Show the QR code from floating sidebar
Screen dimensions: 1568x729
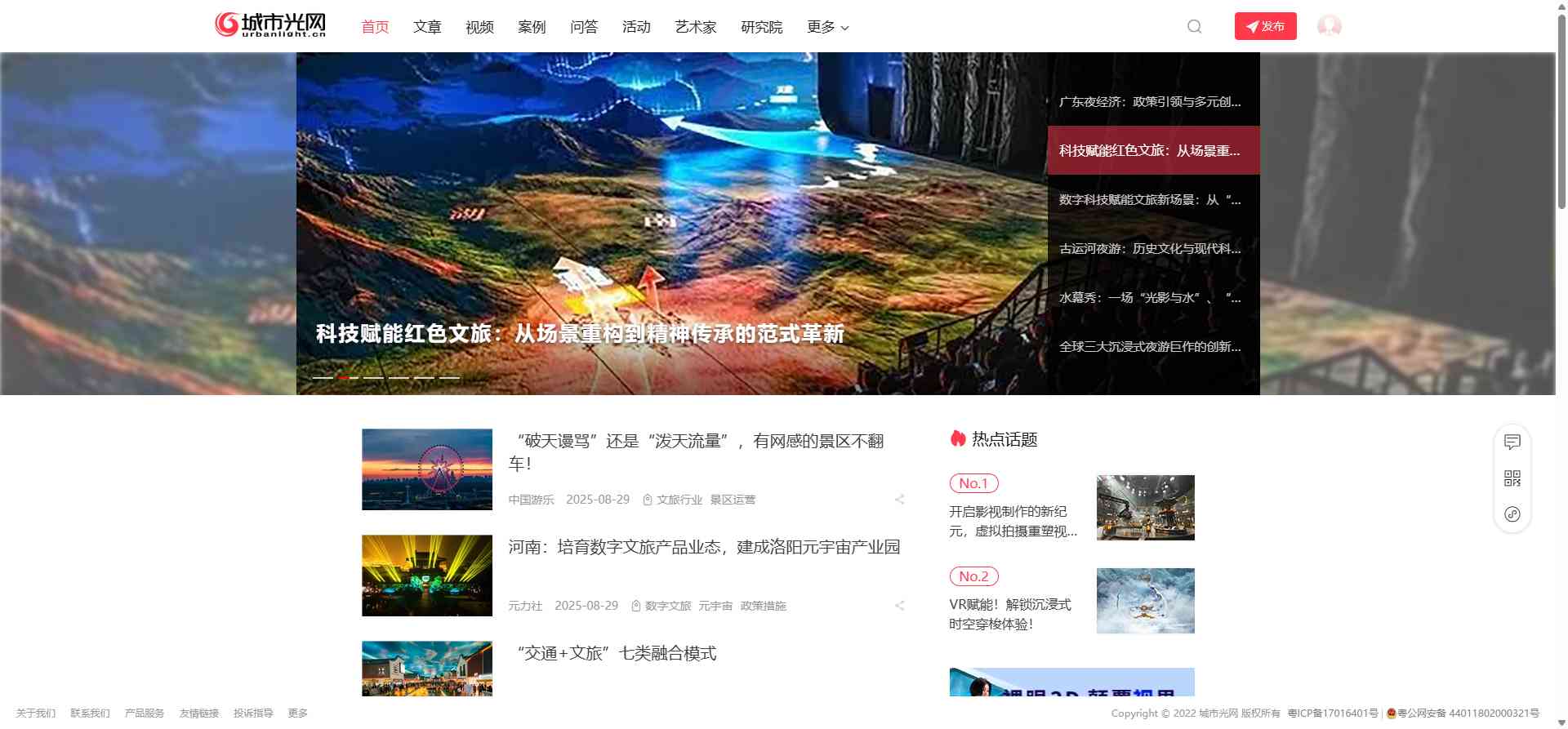coord(1512,478)
